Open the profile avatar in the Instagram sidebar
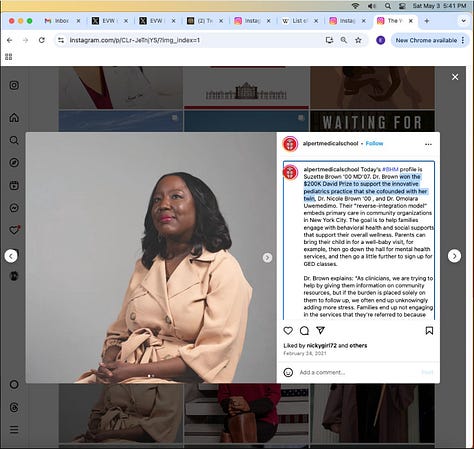Screen dimensions: 474x449 [x=14, y=276]
